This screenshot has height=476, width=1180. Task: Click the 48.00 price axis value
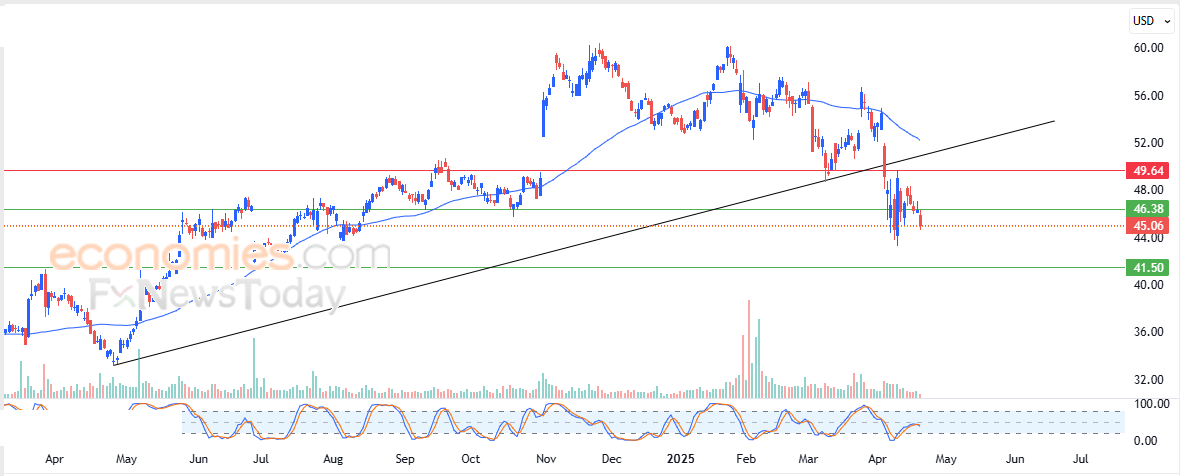click(1148, 189)
